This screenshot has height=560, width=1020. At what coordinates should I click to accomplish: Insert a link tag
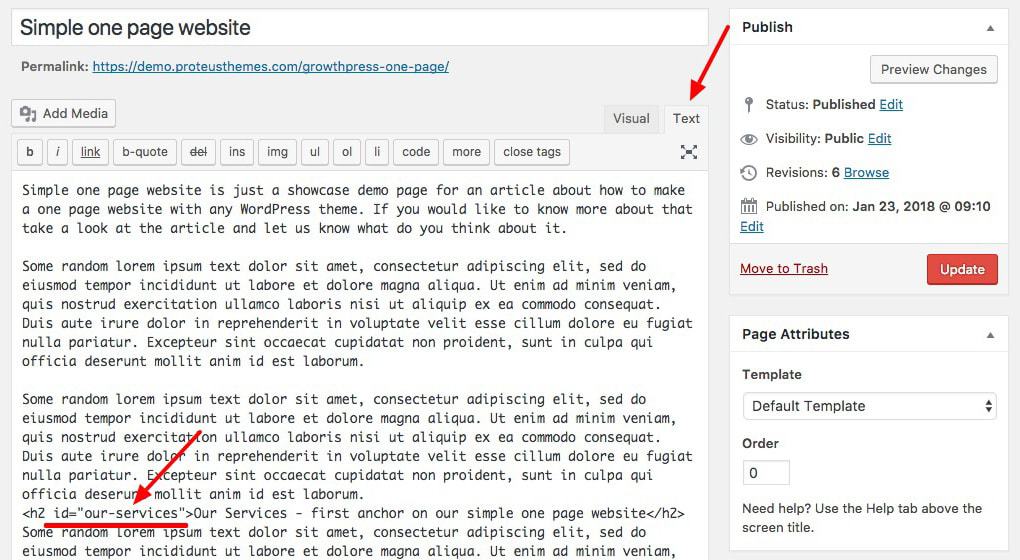click(90, 152)
